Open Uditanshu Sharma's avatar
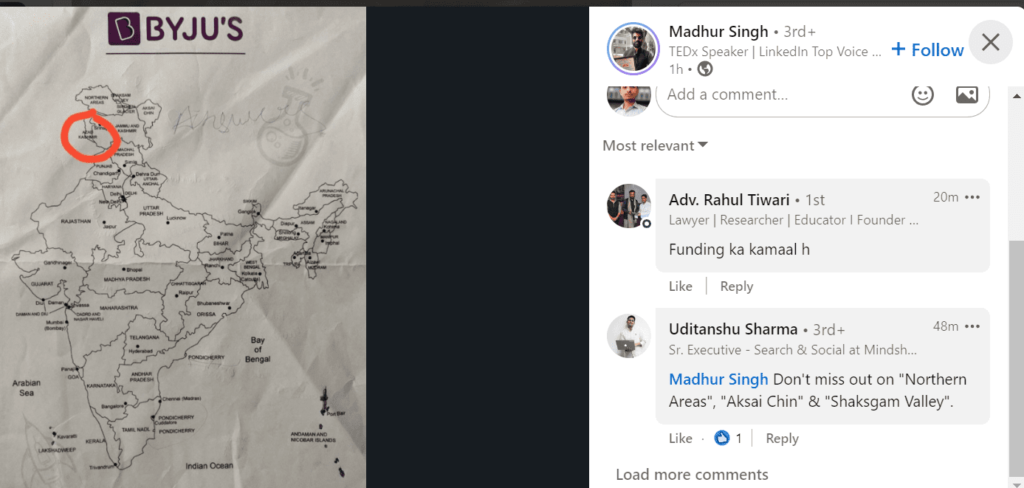The image size is (1024, 488). pyautogui.click(x=629, y=336)
